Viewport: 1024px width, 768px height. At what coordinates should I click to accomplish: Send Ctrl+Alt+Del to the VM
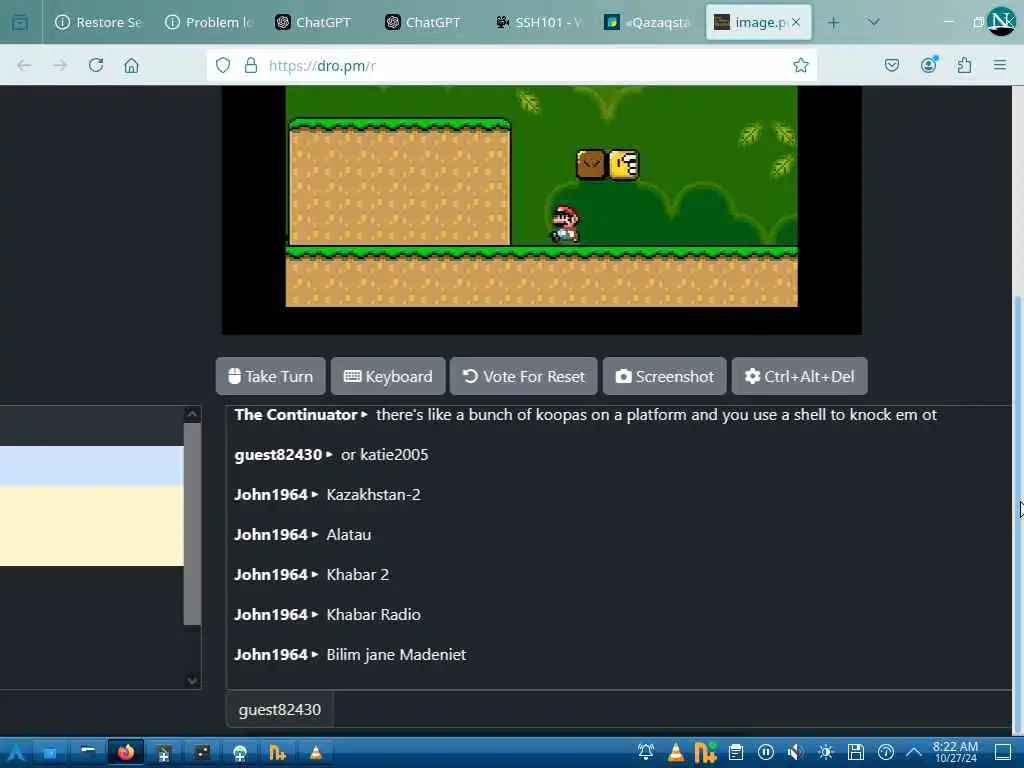click(x=799, y=376)
